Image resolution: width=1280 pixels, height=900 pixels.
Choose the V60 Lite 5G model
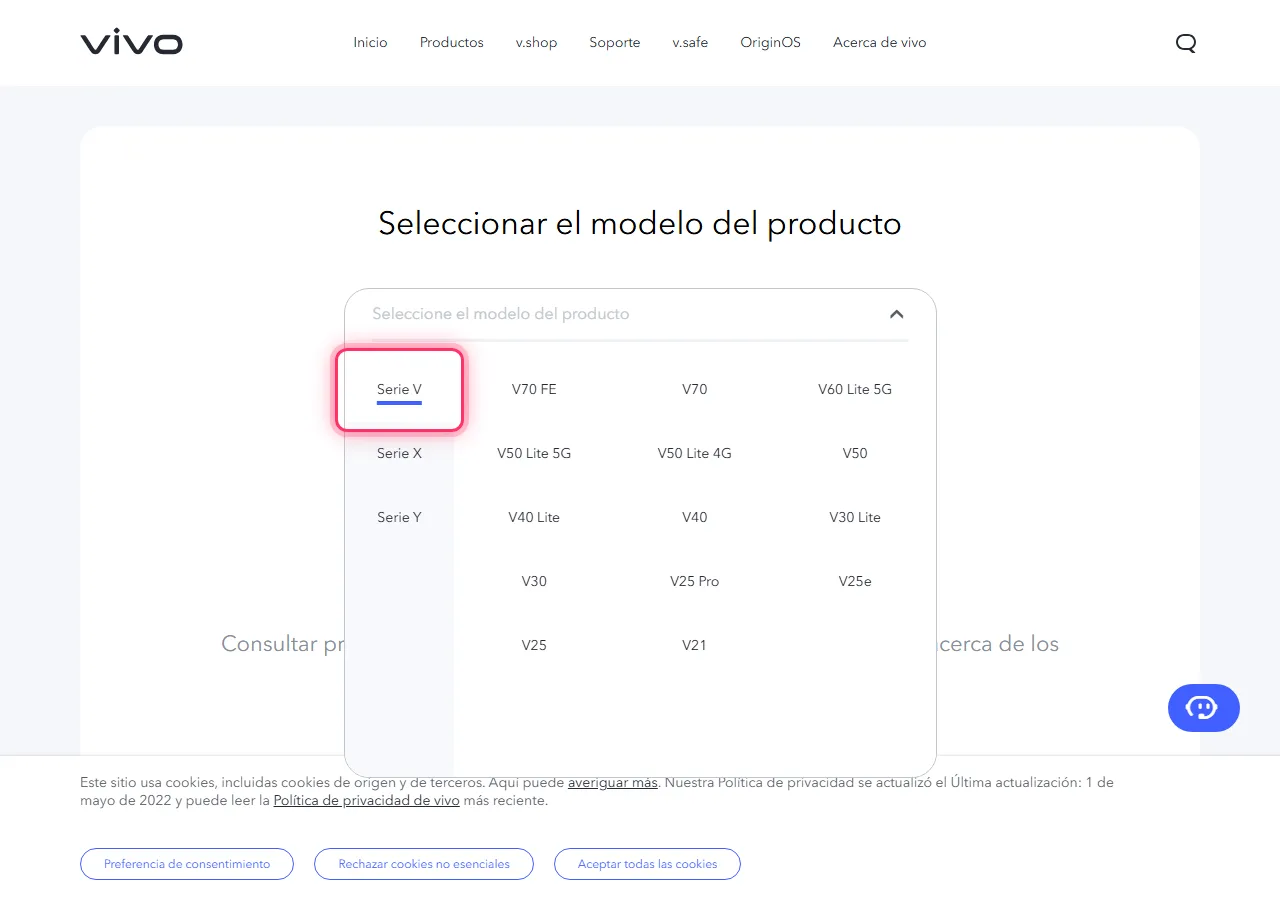point(855,390)
